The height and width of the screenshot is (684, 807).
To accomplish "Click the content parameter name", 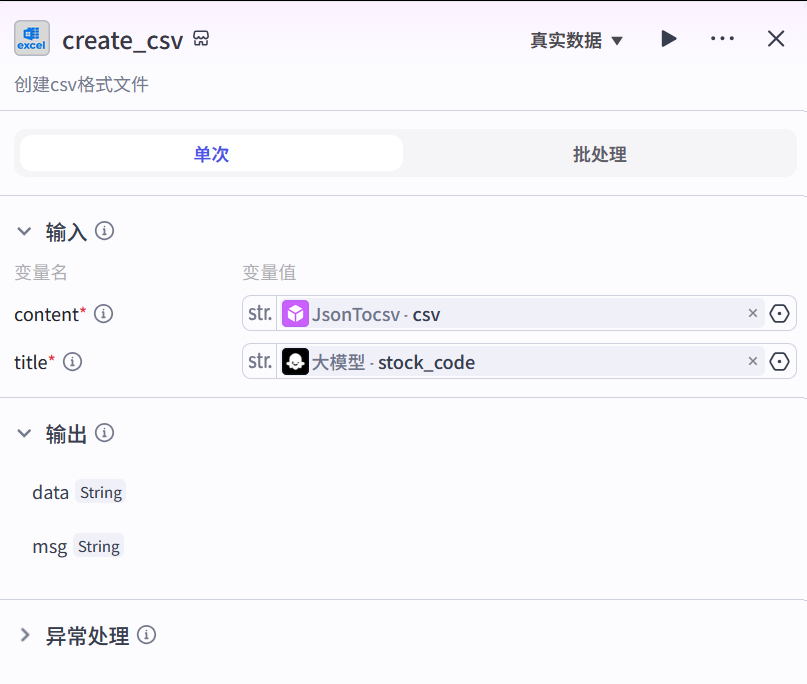I will pos(46,314).
